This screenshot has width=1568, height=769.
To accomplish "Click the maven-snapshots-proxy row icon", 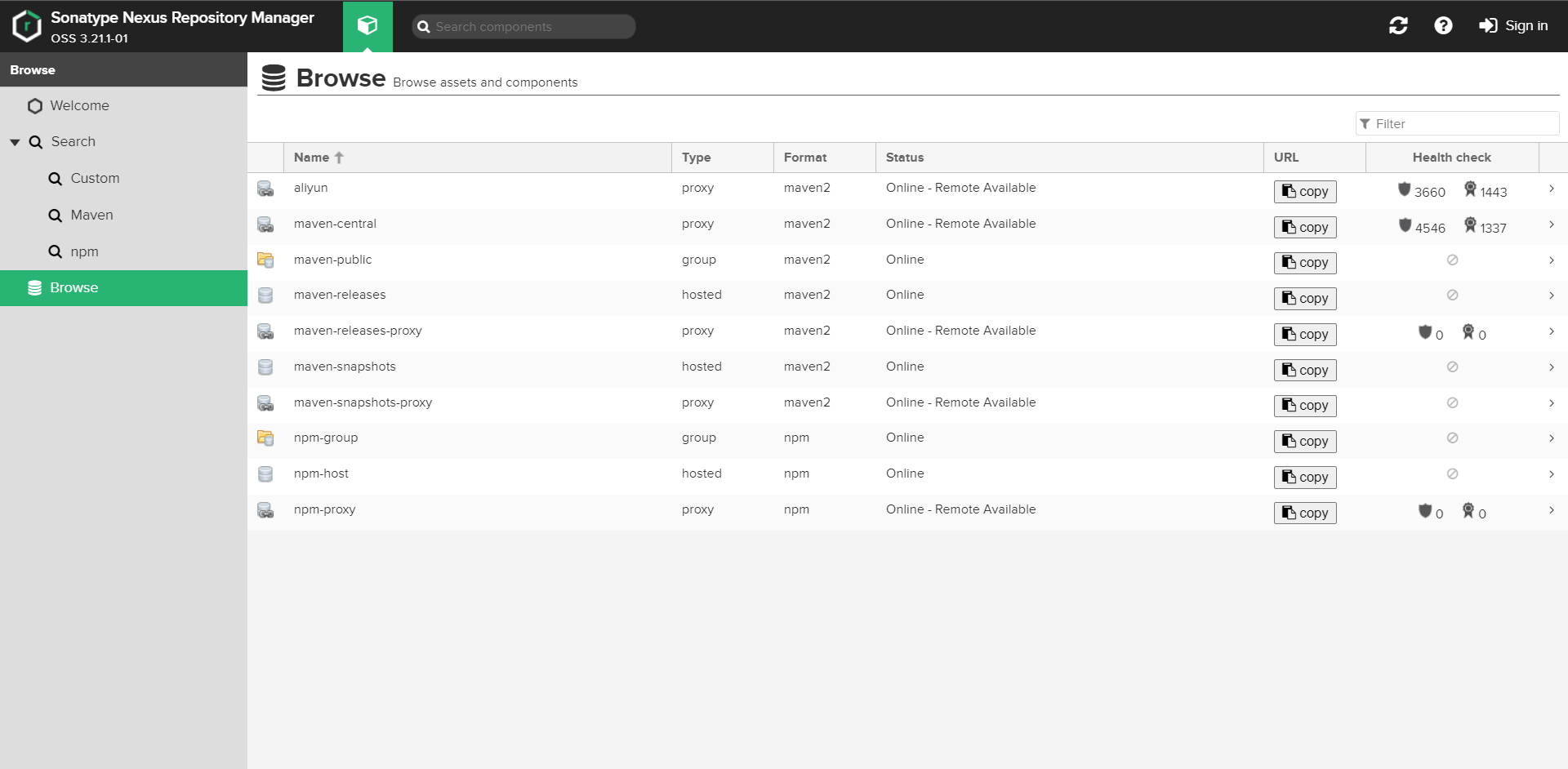I will click(x=265, y=403).
